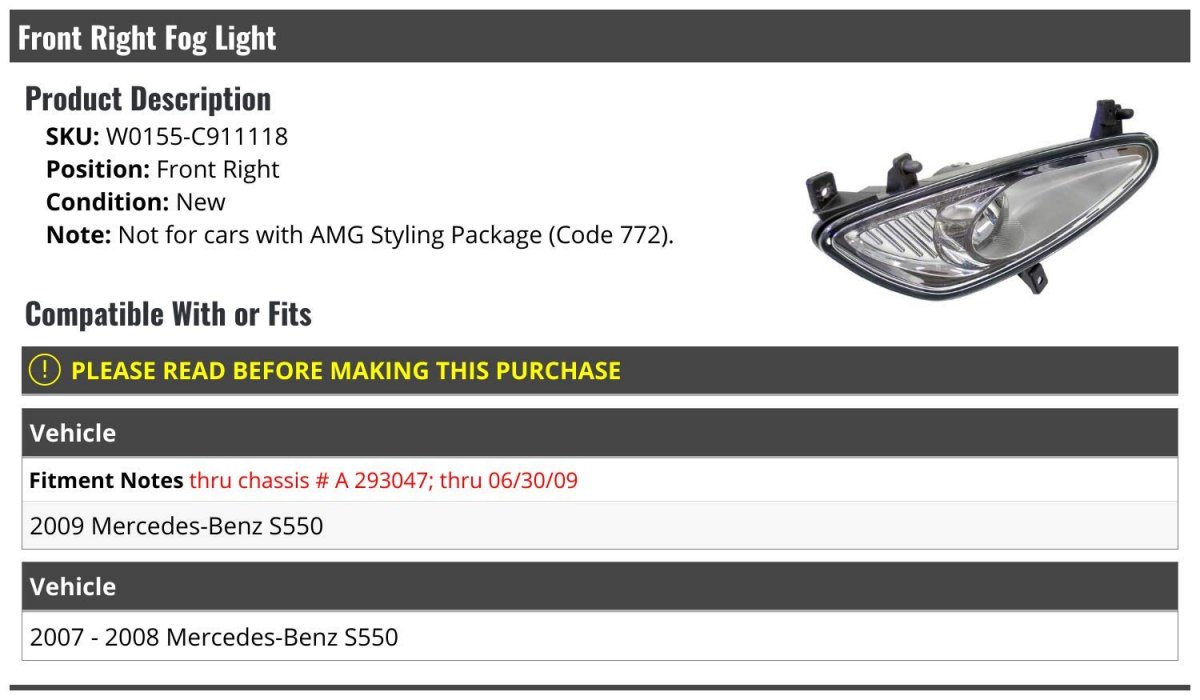This screenshot has height=700, width=1200.
Task: Click the bold Condition label
Action: point(107,202)
